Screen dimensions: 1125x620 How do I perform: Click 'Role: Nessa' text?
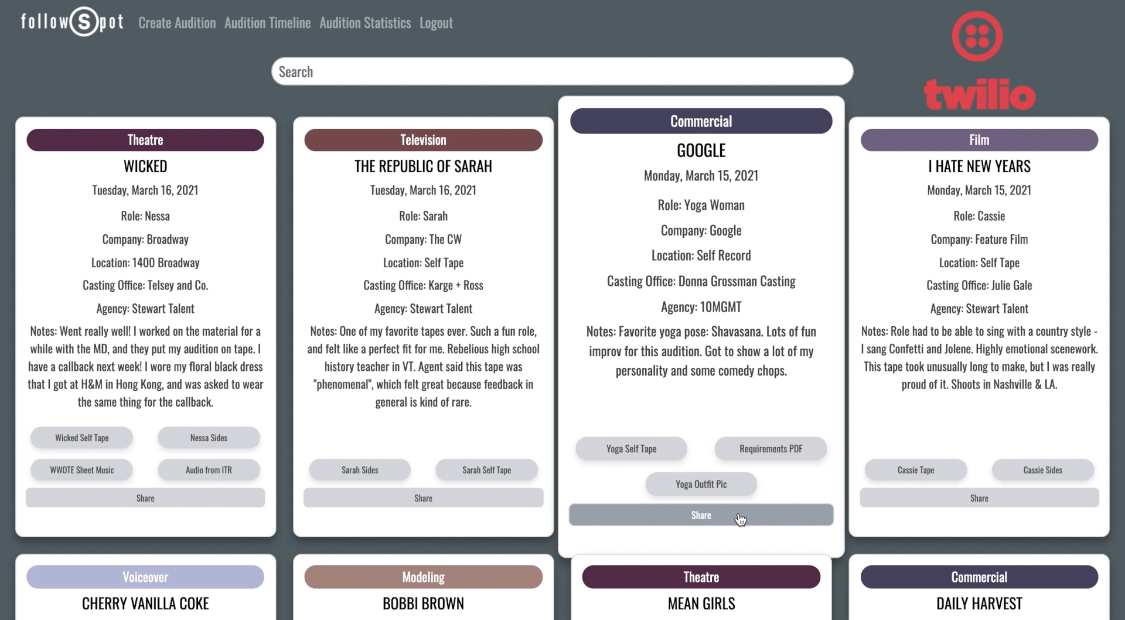(146, 216)
